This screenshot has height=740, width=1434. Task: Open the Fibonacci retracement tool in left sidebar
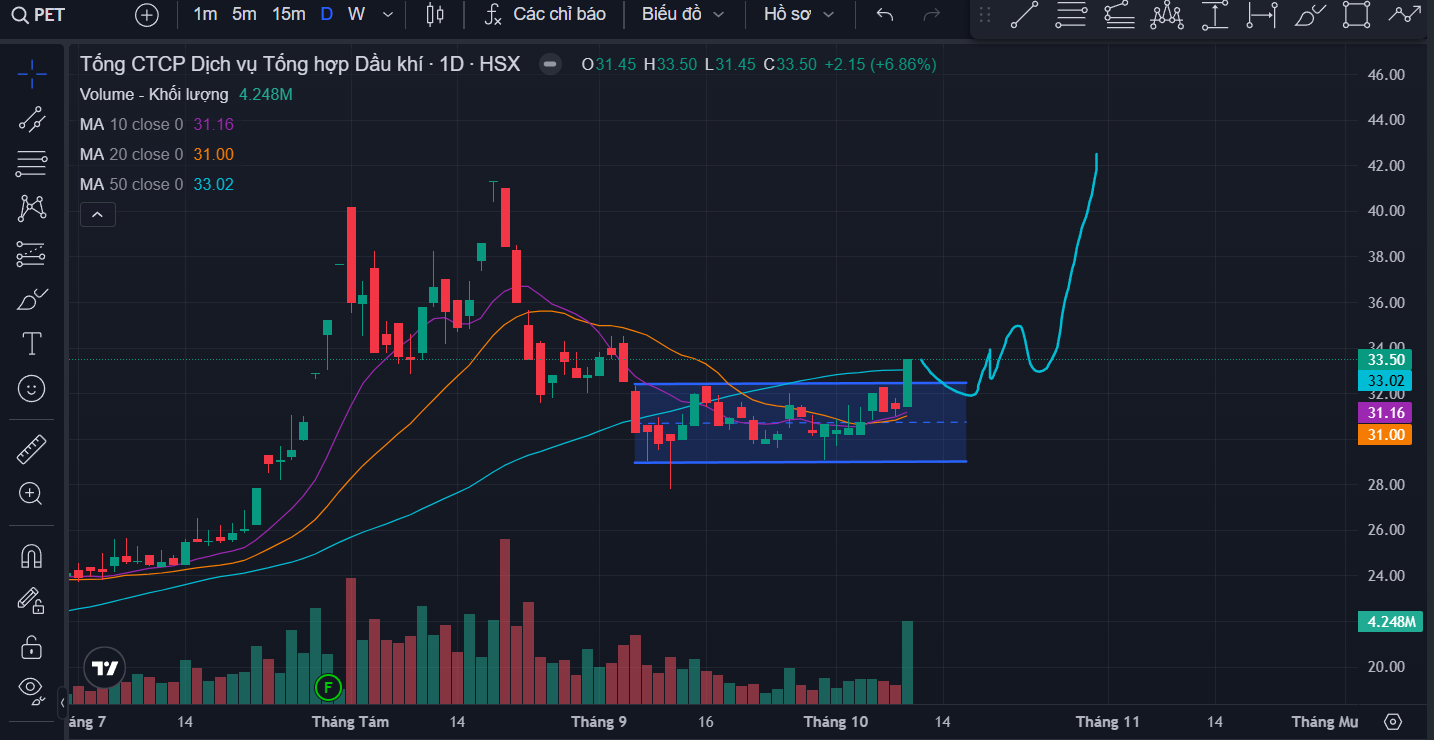[x=32, y=163]
